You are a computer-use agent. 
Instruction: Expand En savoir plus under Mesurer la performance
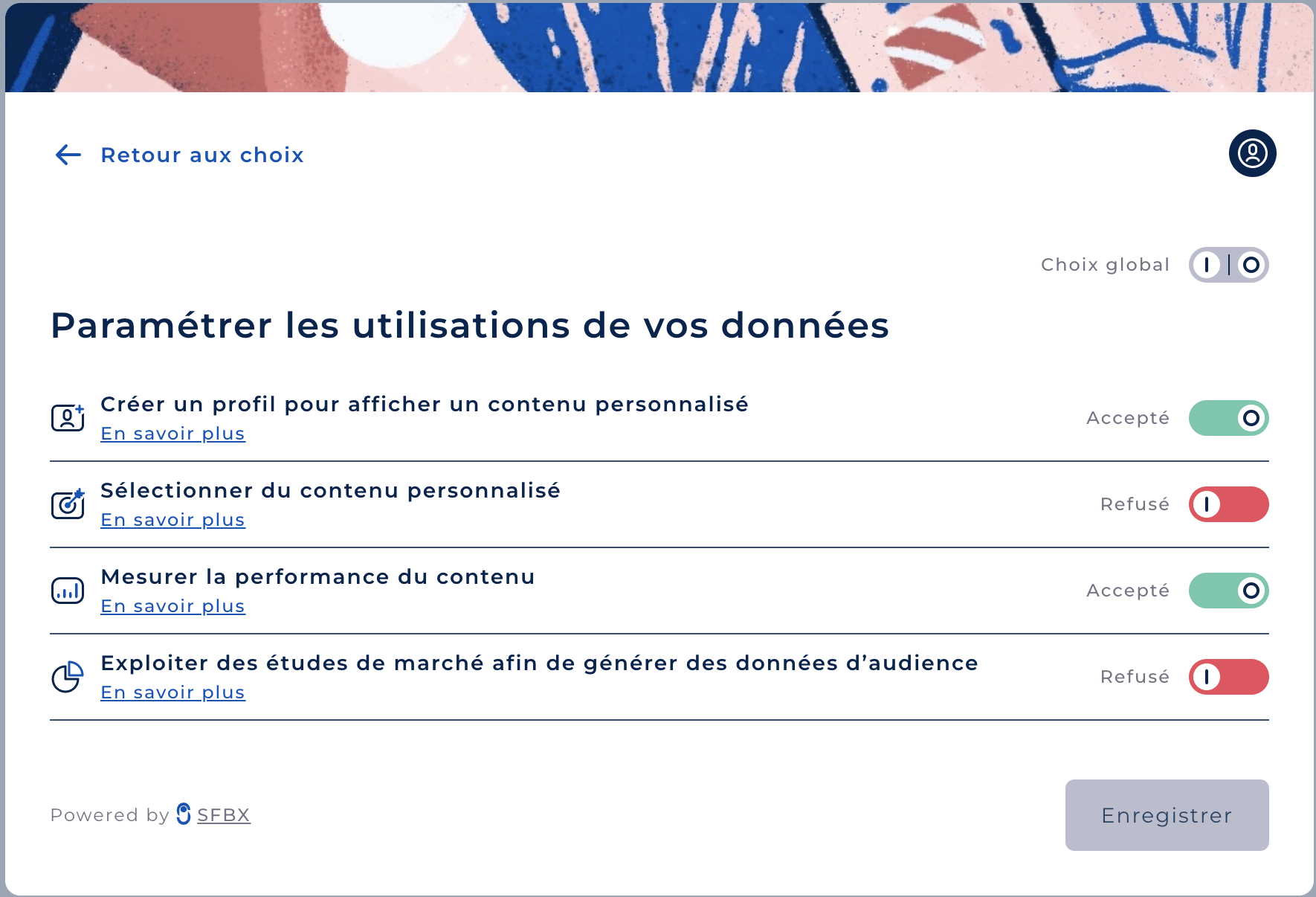(x=172, y=606)
